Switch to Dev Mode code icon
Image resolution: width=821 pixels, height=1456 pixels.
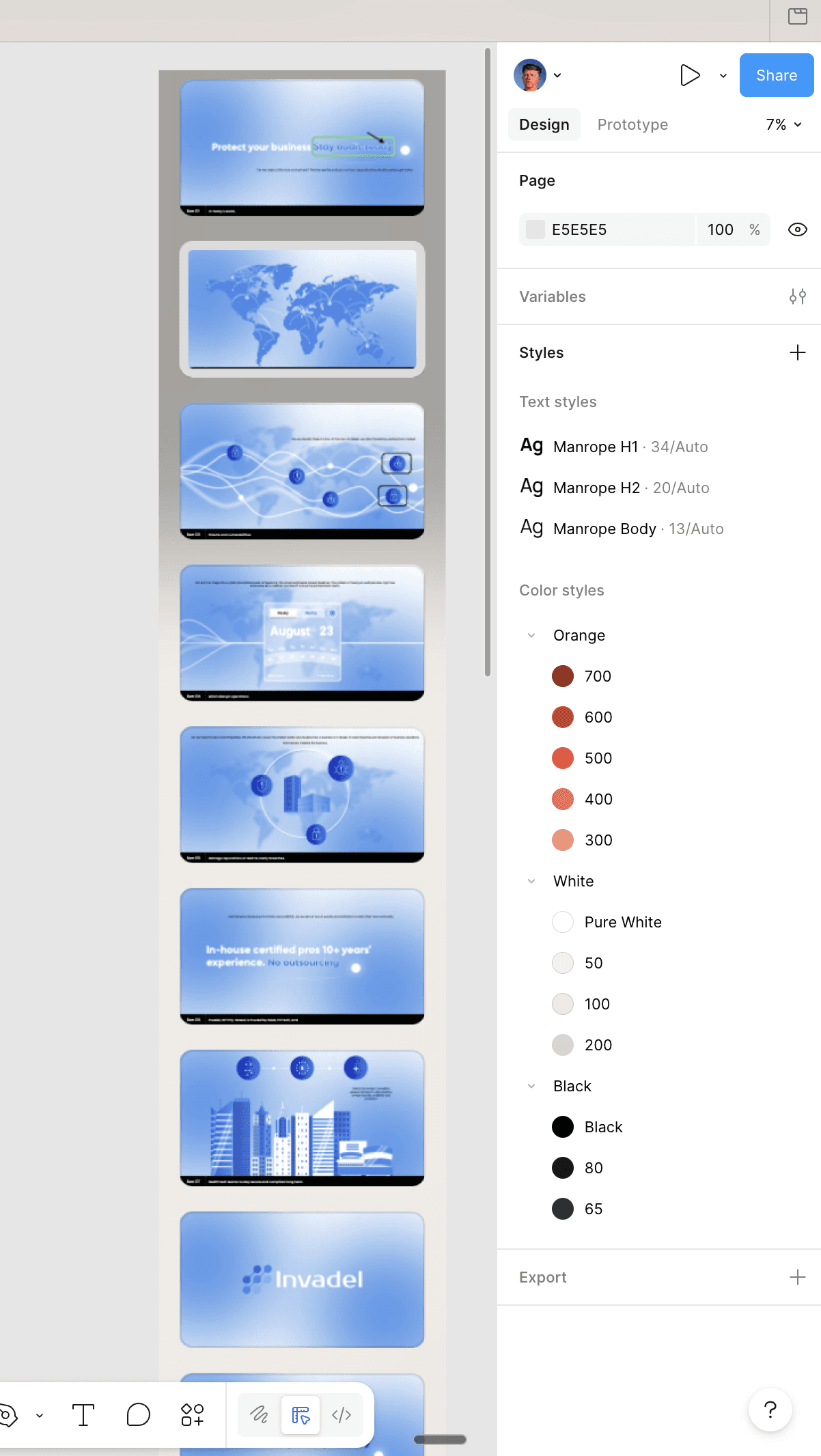[x=342, y=1415]
